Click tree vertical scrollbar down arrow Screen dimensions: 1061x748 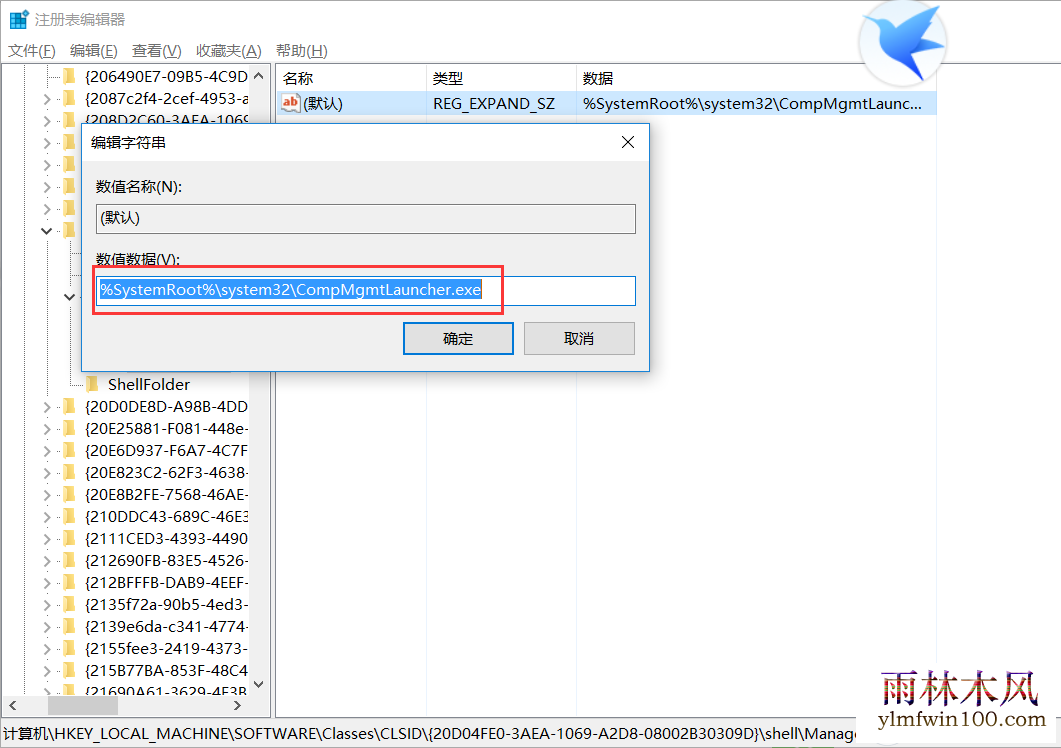coord(258,684)
